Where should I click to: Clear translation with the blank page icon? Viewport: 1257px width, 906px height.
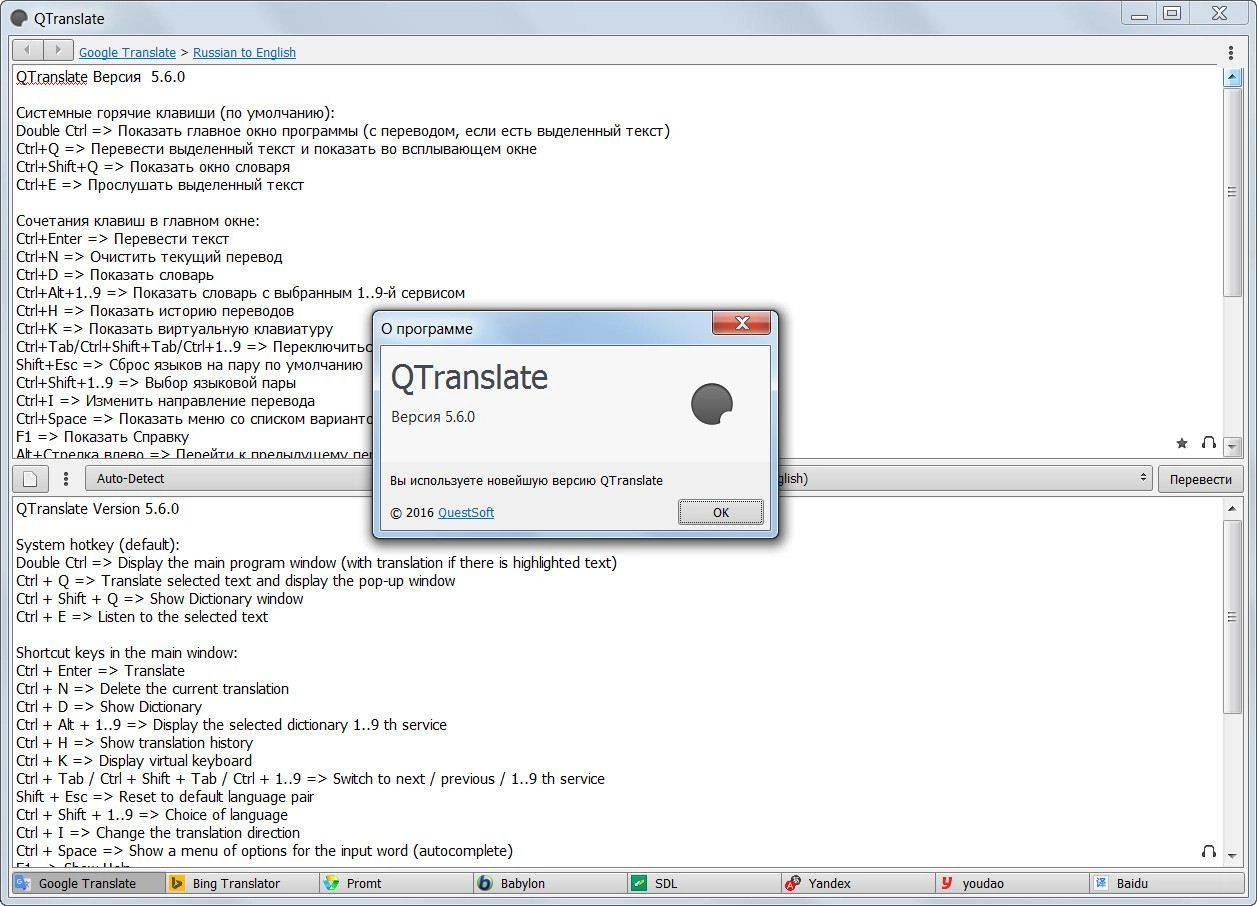[x=30, y=479]
